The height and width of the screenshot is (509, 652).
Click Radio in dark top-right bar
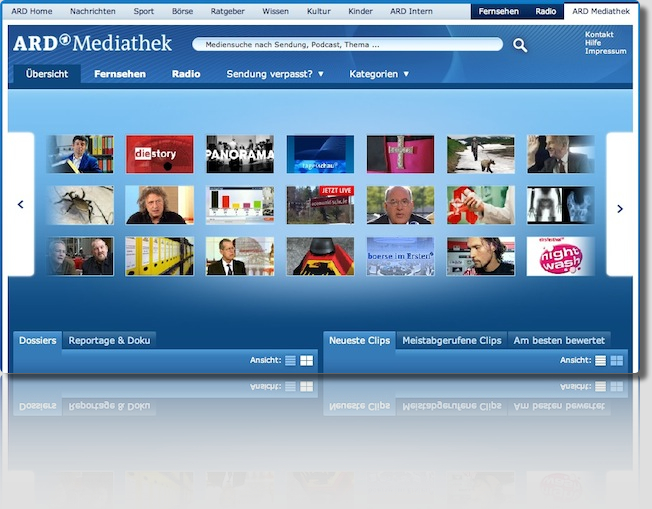point(546,11)
